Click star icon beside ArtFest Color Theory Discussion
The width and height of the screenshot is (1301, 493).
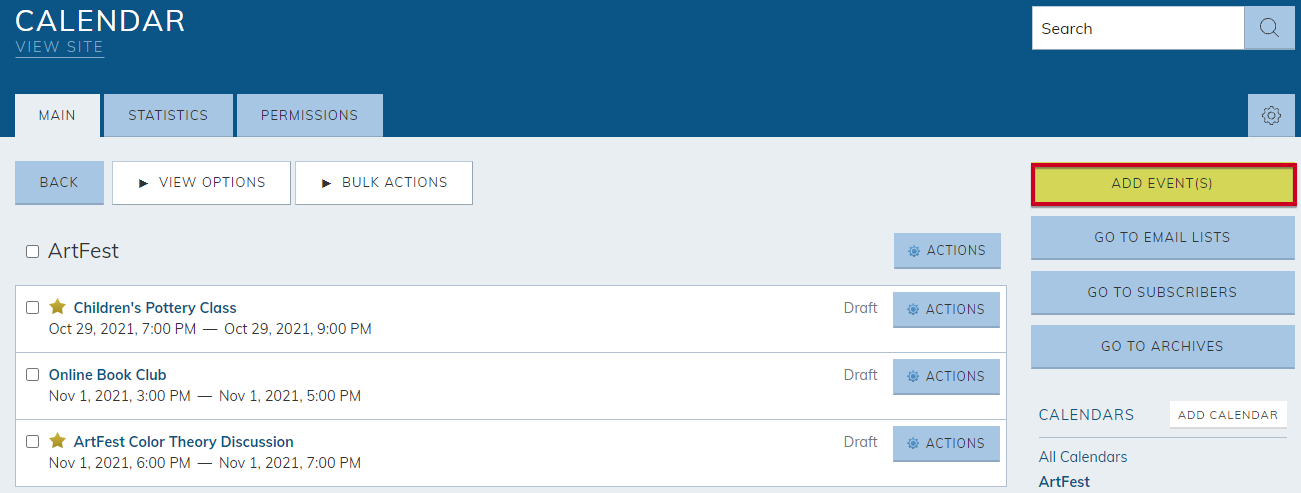coord(58,441)
